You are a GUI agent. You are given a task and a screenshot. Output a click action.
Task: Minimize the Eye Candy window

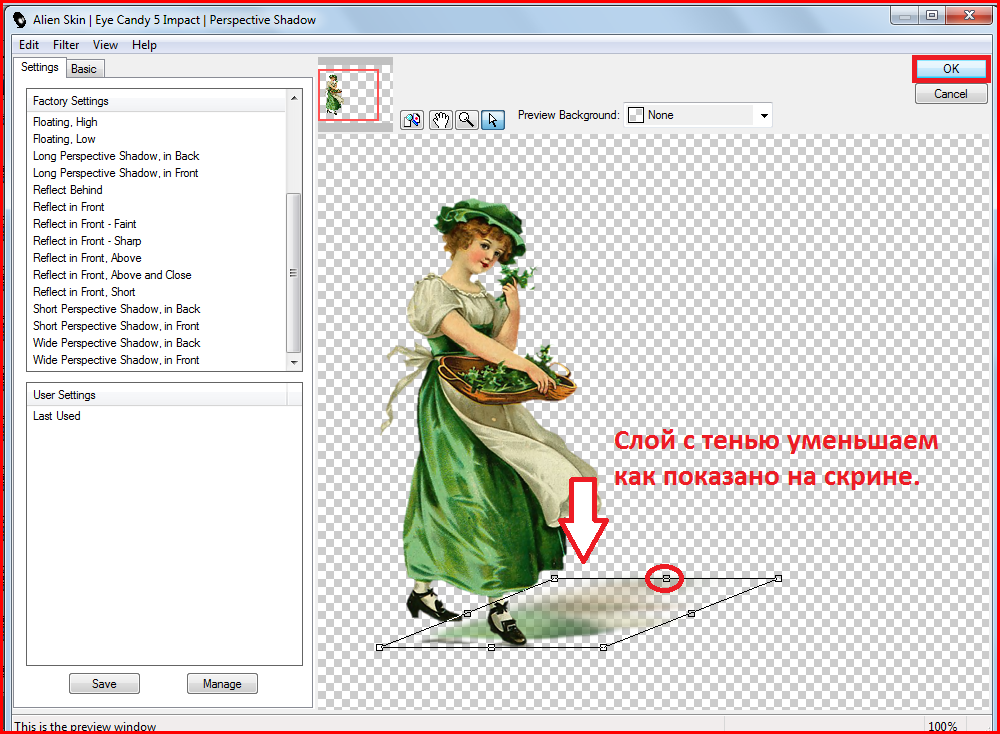(904, 15)
